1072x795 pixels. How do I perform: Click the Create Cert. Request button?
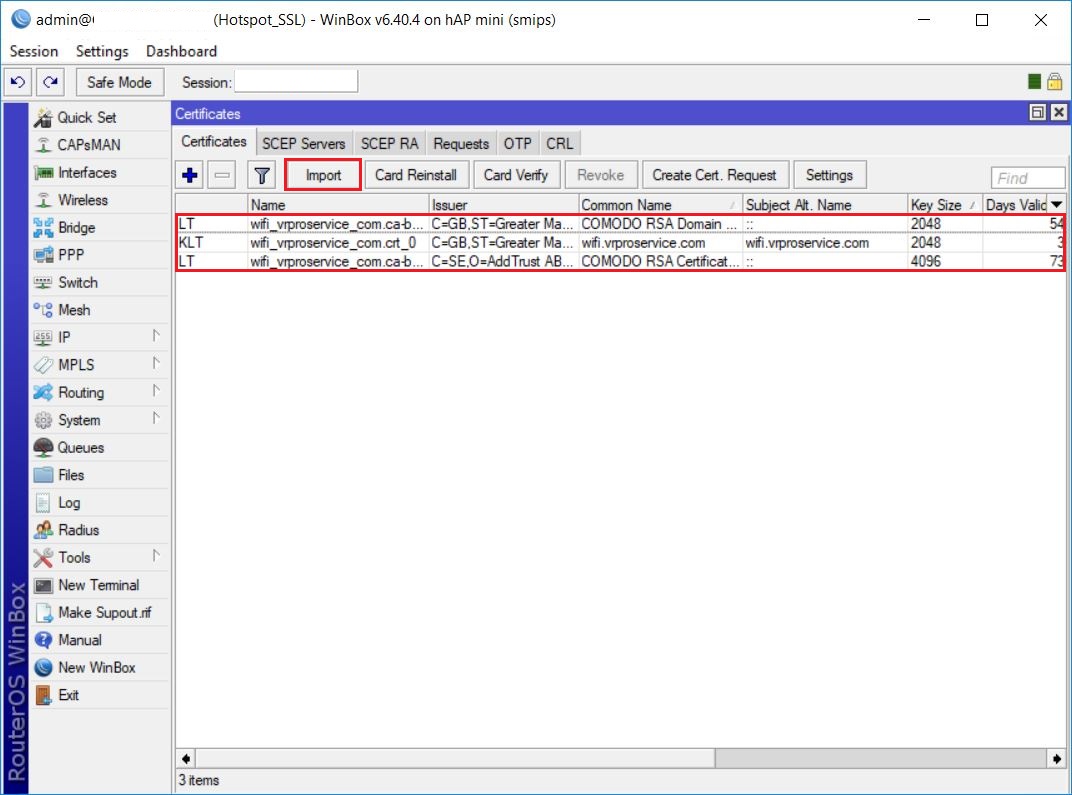(x=714, y=175)
